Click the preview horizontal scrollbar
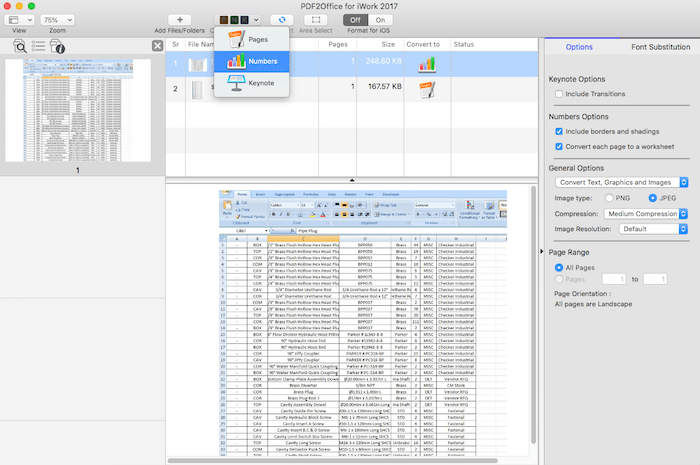This screenshot has width=700, height=465. (333, 461)
